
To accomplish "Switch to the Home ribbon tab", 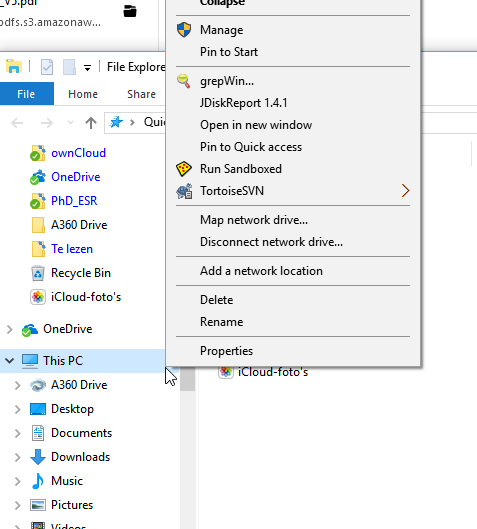I will point(83,94).
